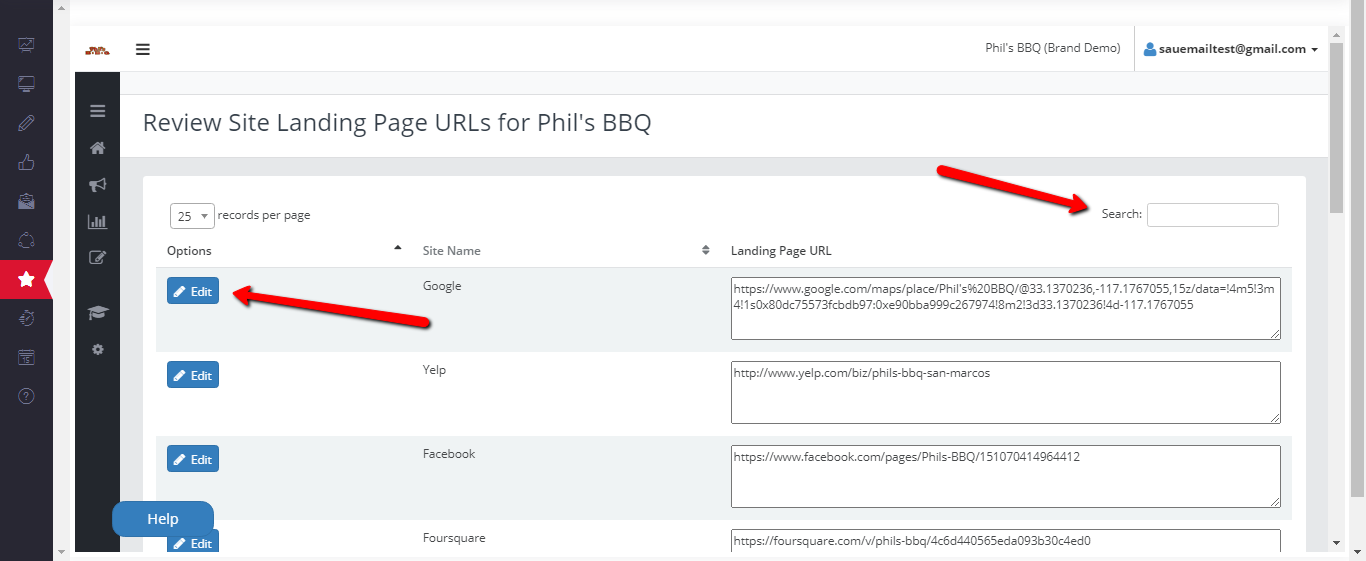
Task: Click the Edit button for Google
Action: click(193, 291)
